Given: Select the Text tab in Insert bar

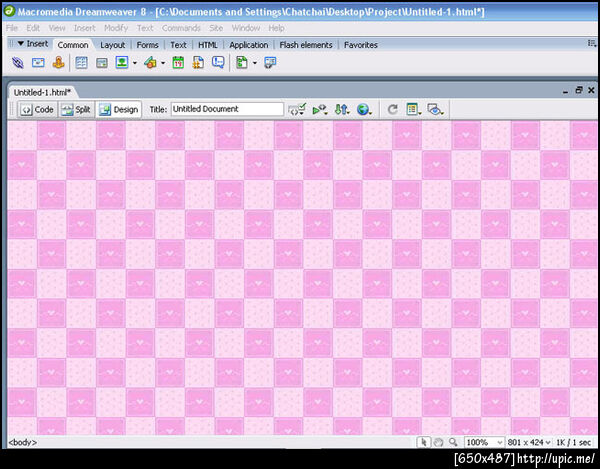Looking at the screenshot, I should point(178,45).
